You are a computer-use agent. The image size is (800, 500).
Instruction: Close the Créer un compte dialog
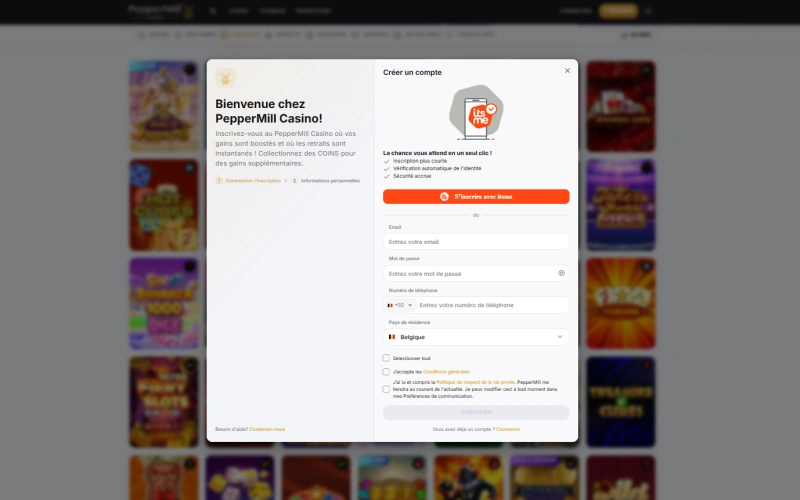(x=567, y=71)
